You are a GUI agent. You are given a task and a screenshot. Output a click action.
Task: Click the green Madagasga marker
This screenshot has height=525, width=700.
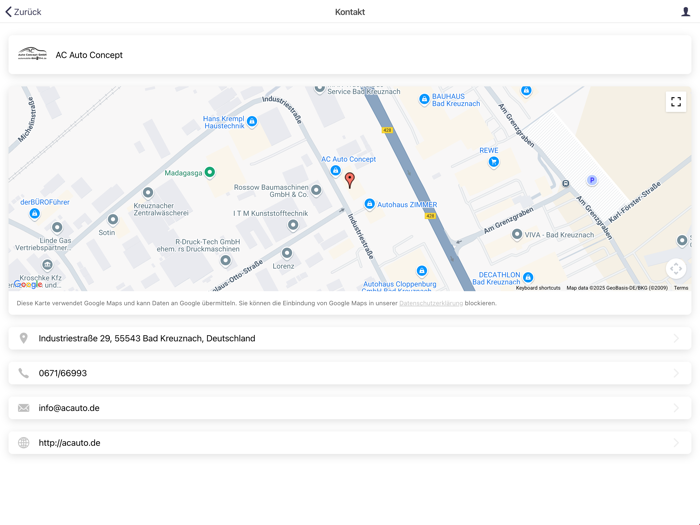(x=209, y=172)
